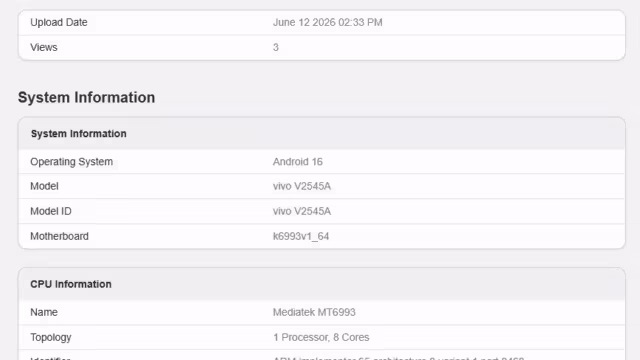This screenshot has height=360, width=640.
Task: Click the Topology label
Action: pyautogui.click(x=51, y=337)
